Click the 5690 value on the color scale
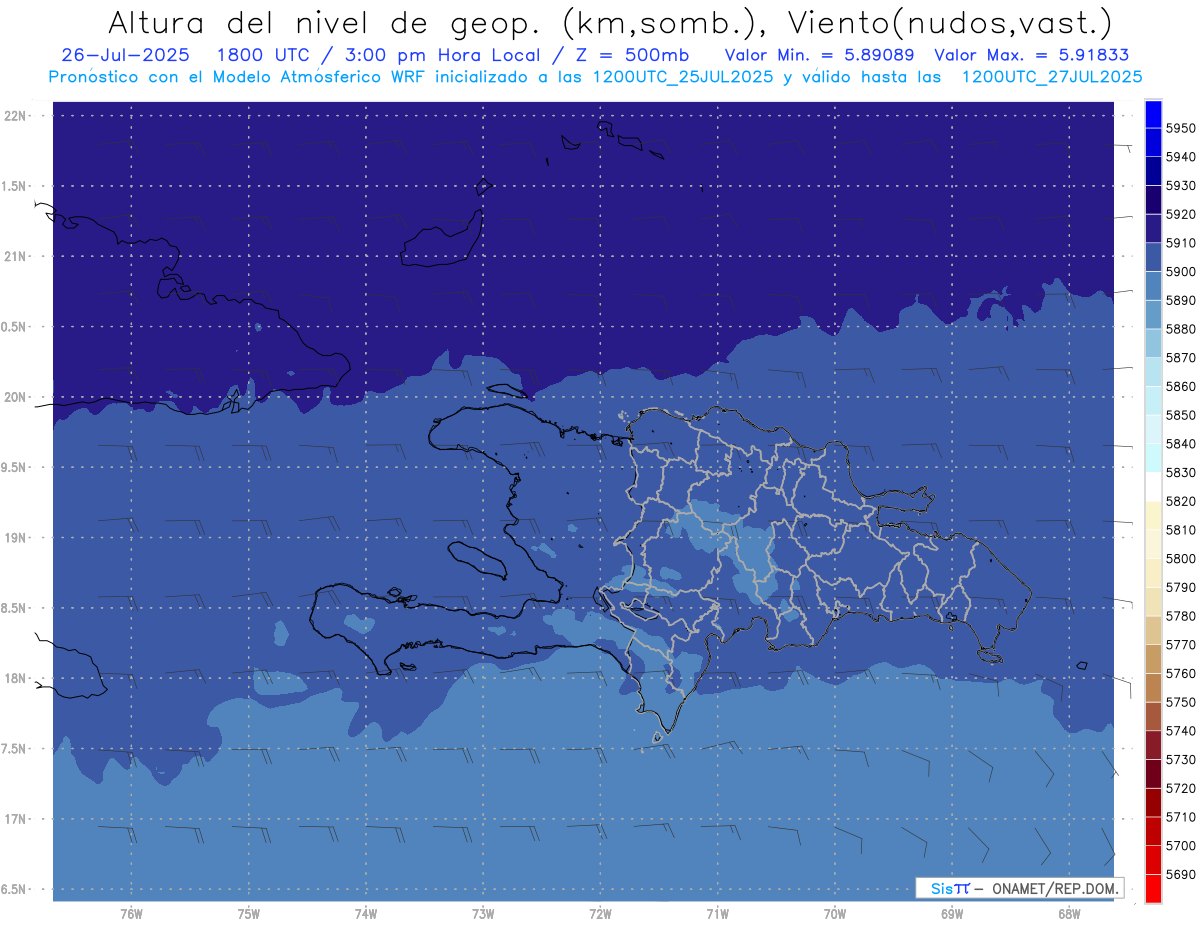Viewport: 1200px width, 927px height. click(1181, 874)
